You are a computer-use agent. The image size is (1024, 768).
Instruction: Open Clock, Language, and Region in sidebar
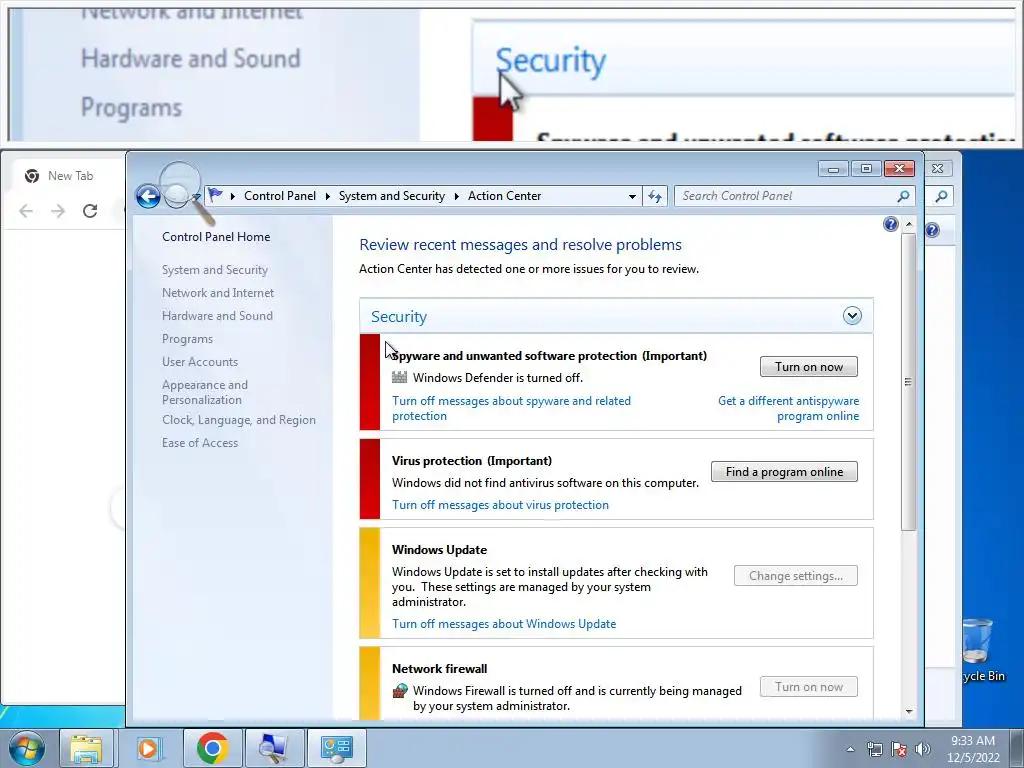coord(239,420)
